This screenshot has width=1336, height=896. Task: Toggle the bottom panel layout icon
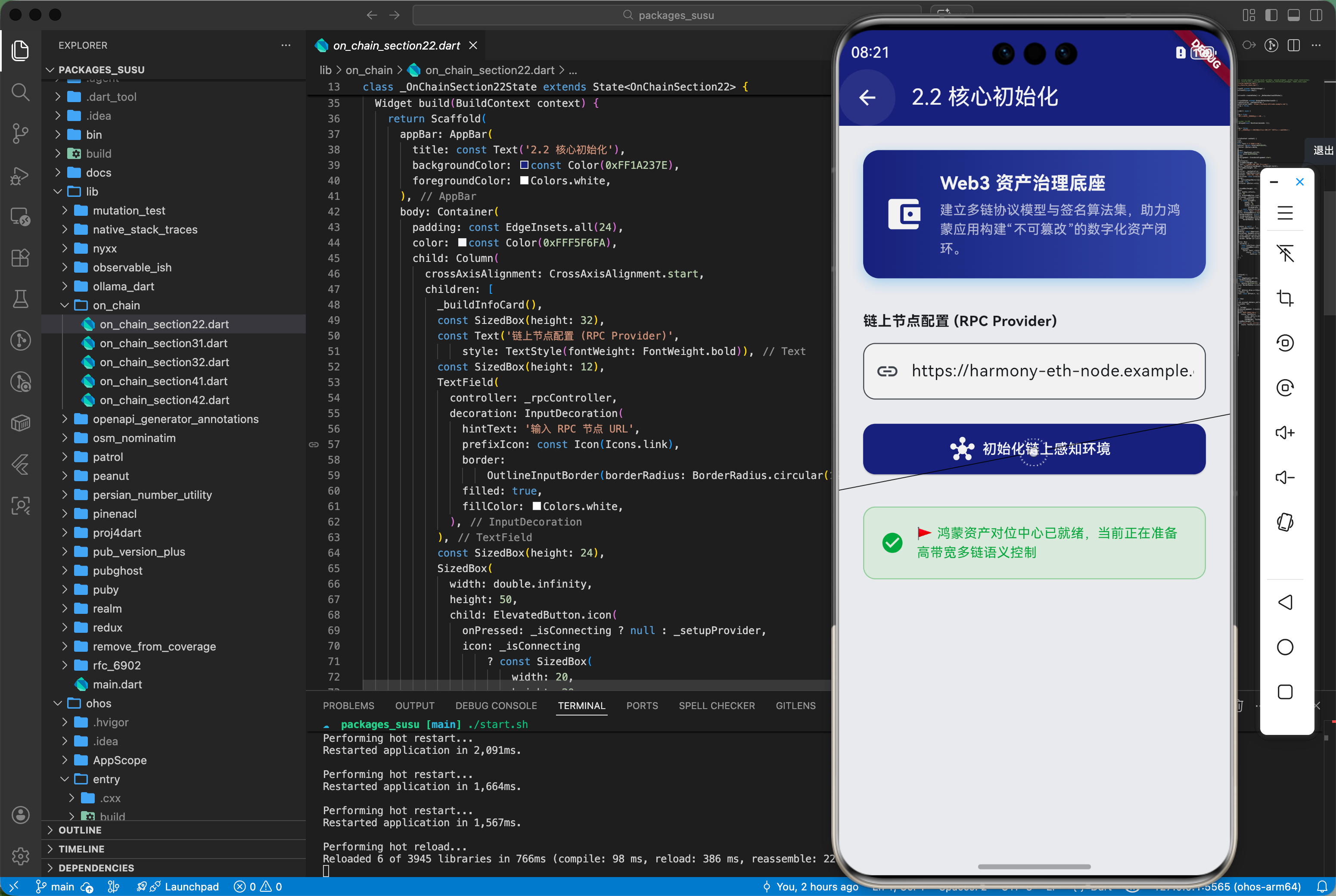[1293, 16]
